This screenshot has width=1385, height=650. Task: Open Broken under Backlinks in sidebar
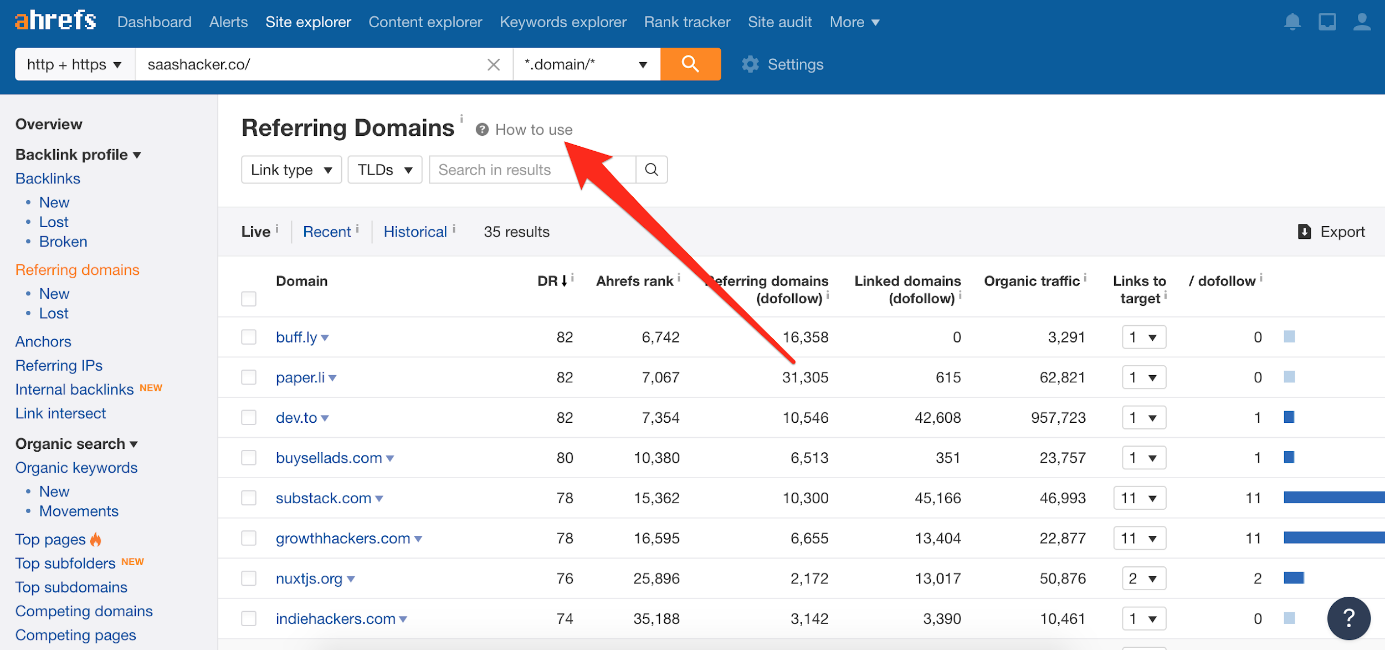(63, 242)
